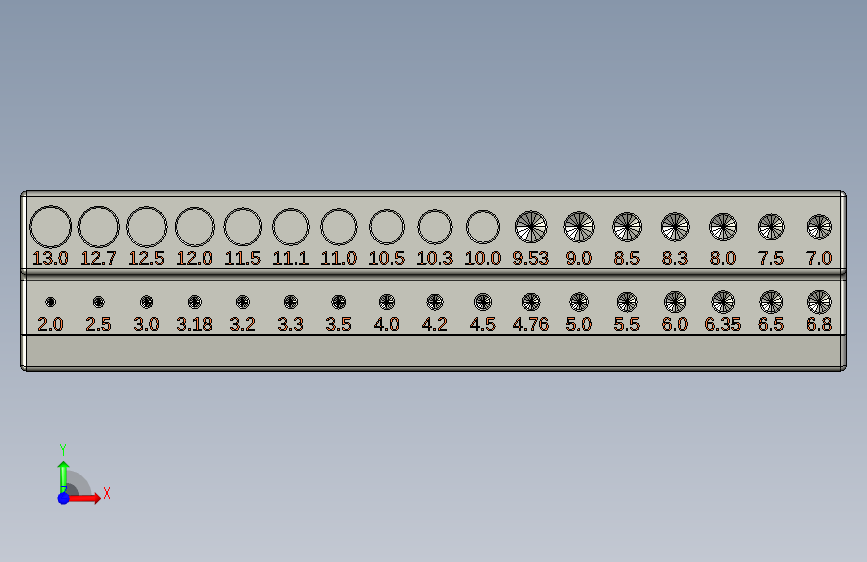This screenshot has height=562, width=867.
Task: Click the blue Z axis ball of the triad
Action: click(64, 498)
